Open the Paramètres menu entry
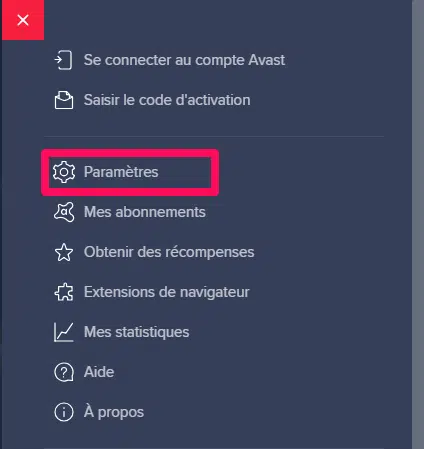The image size is (424, 449). coord(121,172)
